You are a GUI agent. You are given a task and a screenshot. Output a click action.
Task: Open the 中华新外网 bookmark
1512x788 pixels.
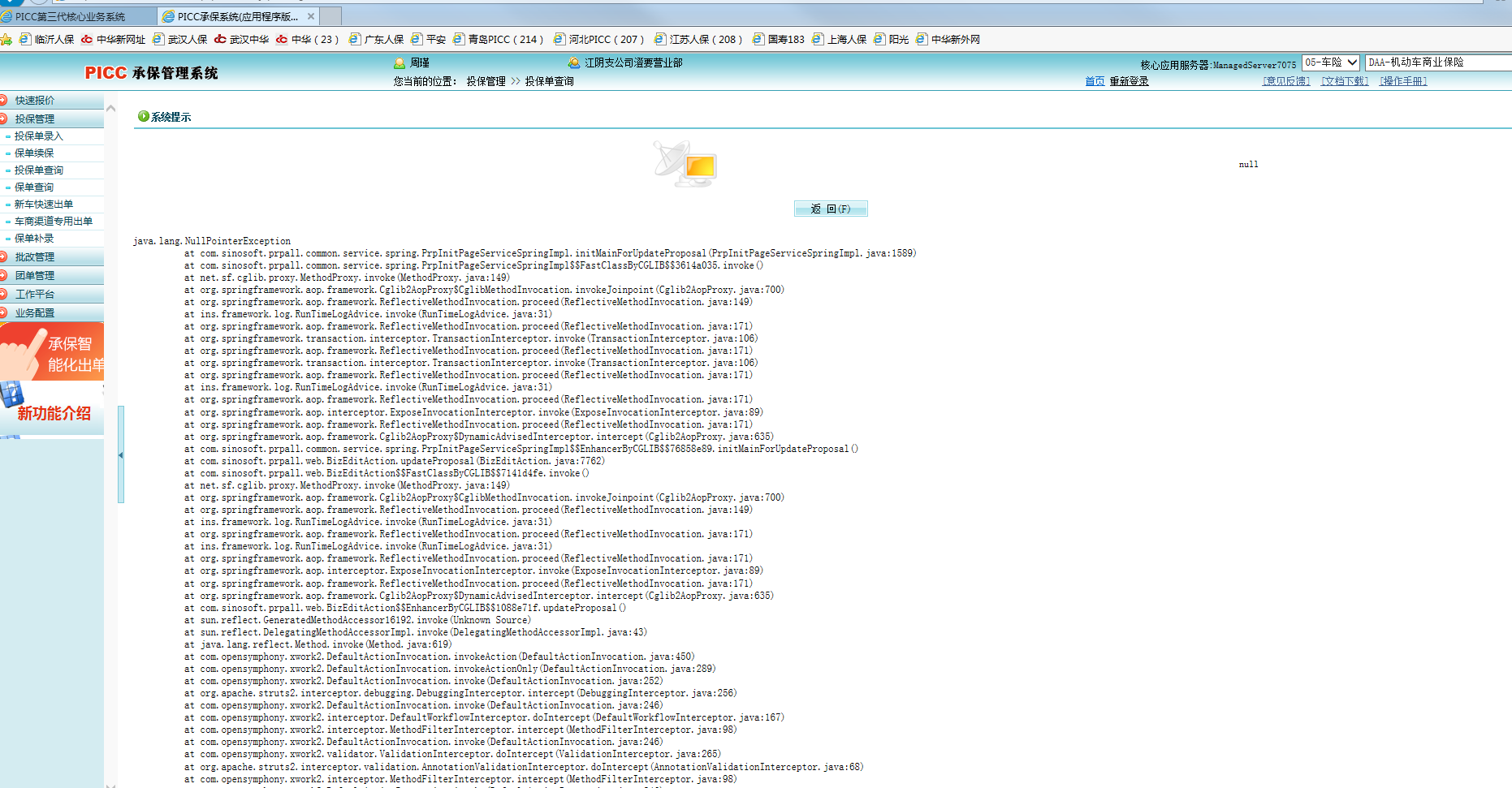(x=948, y=39)
